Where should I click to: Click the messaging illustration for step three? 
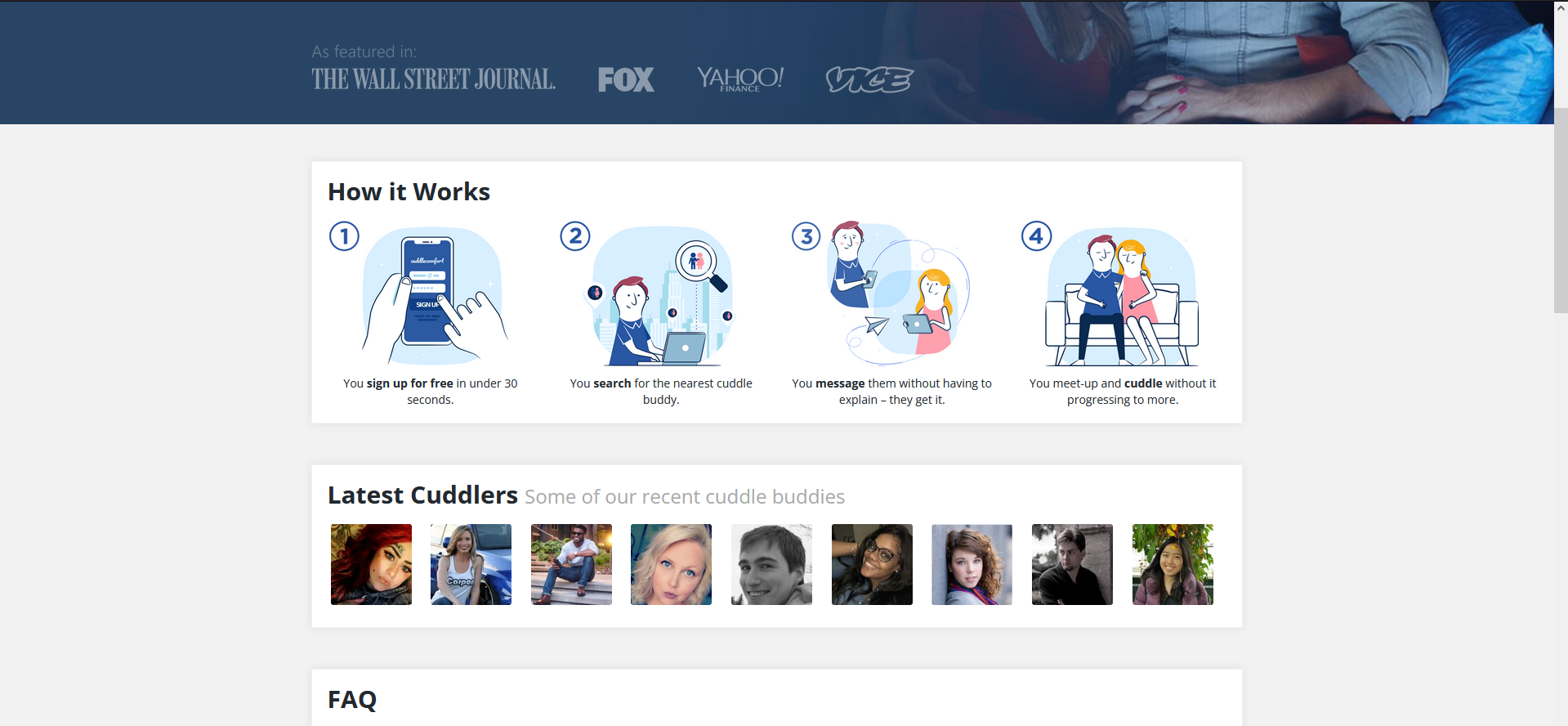(x=900, y=294)
